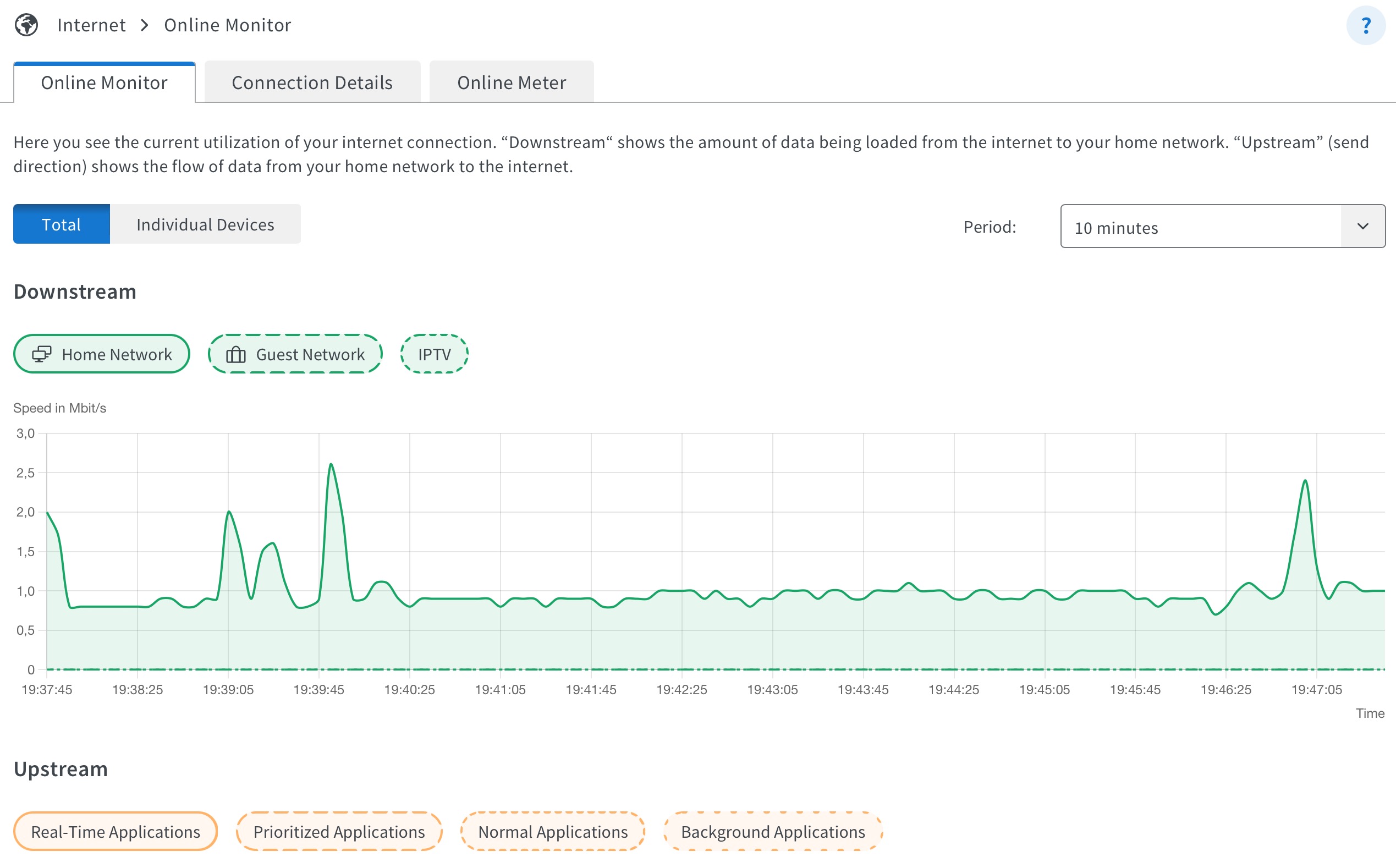
Task: Click the monitor icon in Home Network pill
Action: [x=41, y=354]
